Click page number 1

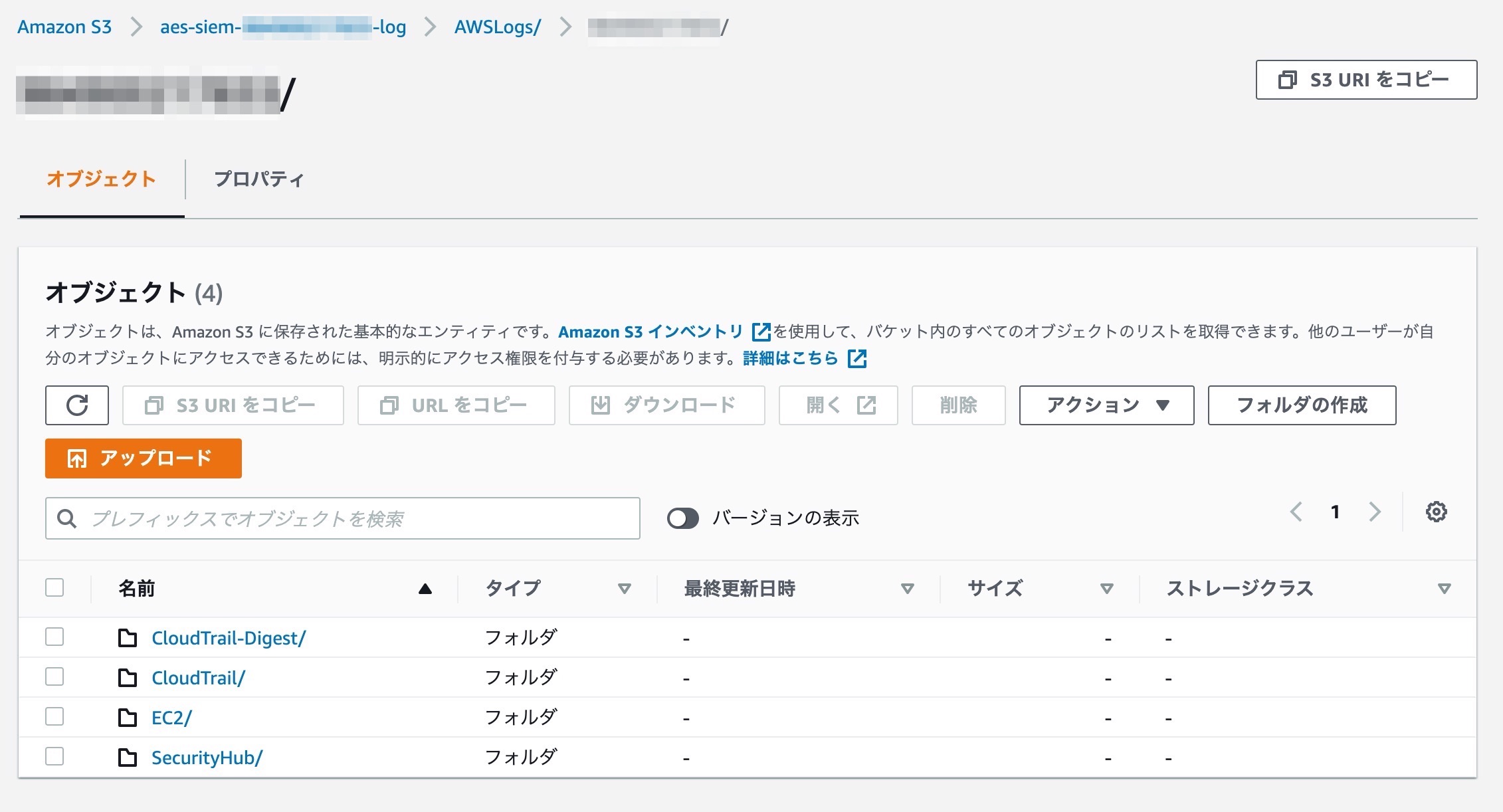click(x=1336, y=512)
